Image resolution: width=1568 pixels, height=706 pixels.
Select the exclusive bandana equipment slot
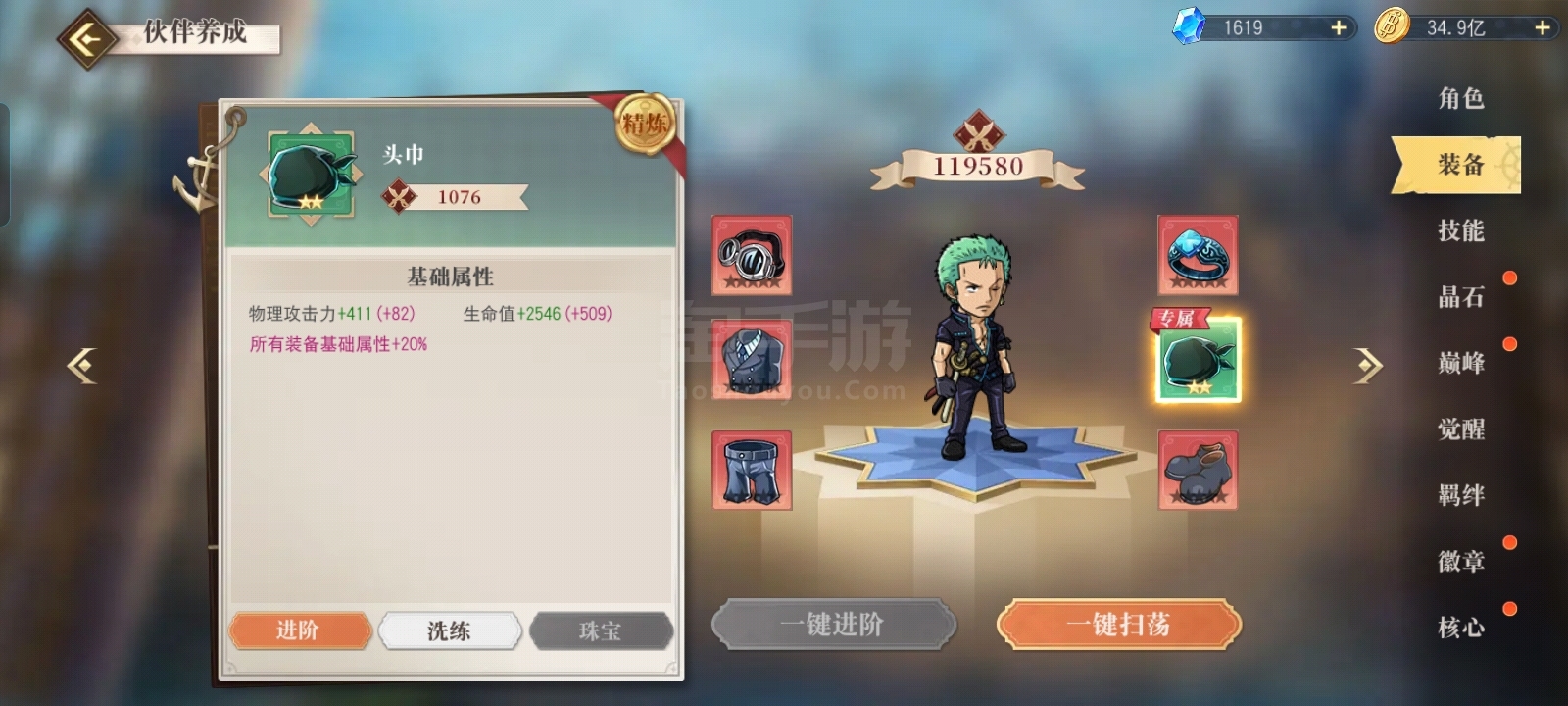(1198, 360)
